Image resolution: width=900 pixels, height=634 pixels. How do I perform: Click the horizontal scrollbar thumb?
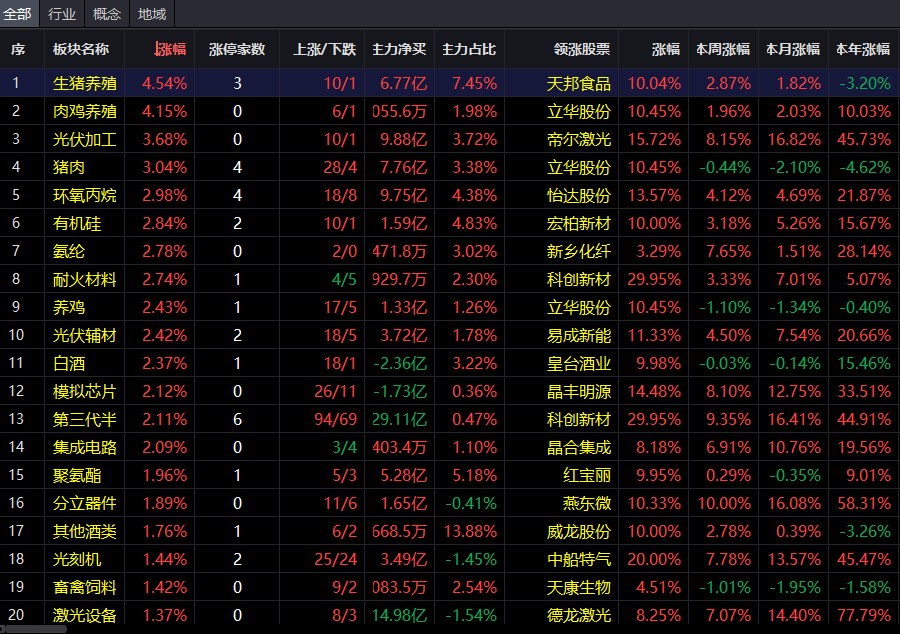point(34,629)
